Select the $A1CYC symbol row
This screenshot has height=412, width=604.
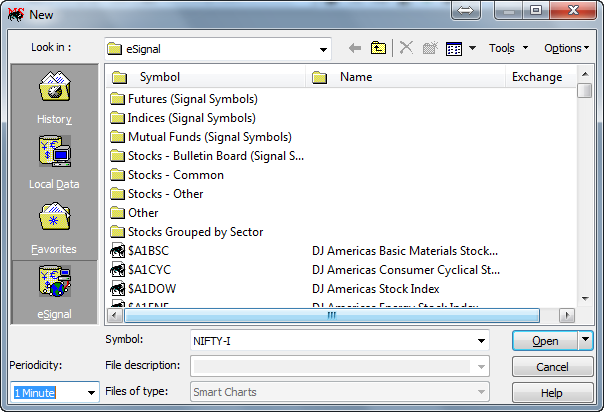(140, 270)
